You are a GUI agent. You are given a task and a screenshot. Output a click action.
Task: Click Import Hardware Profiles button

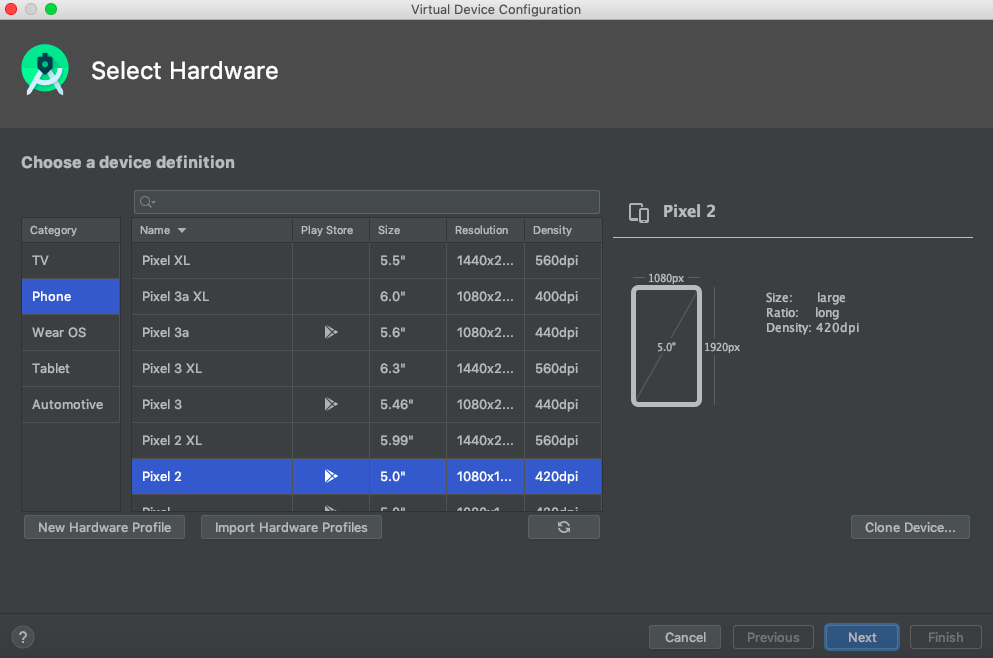(x=291, y=527)
